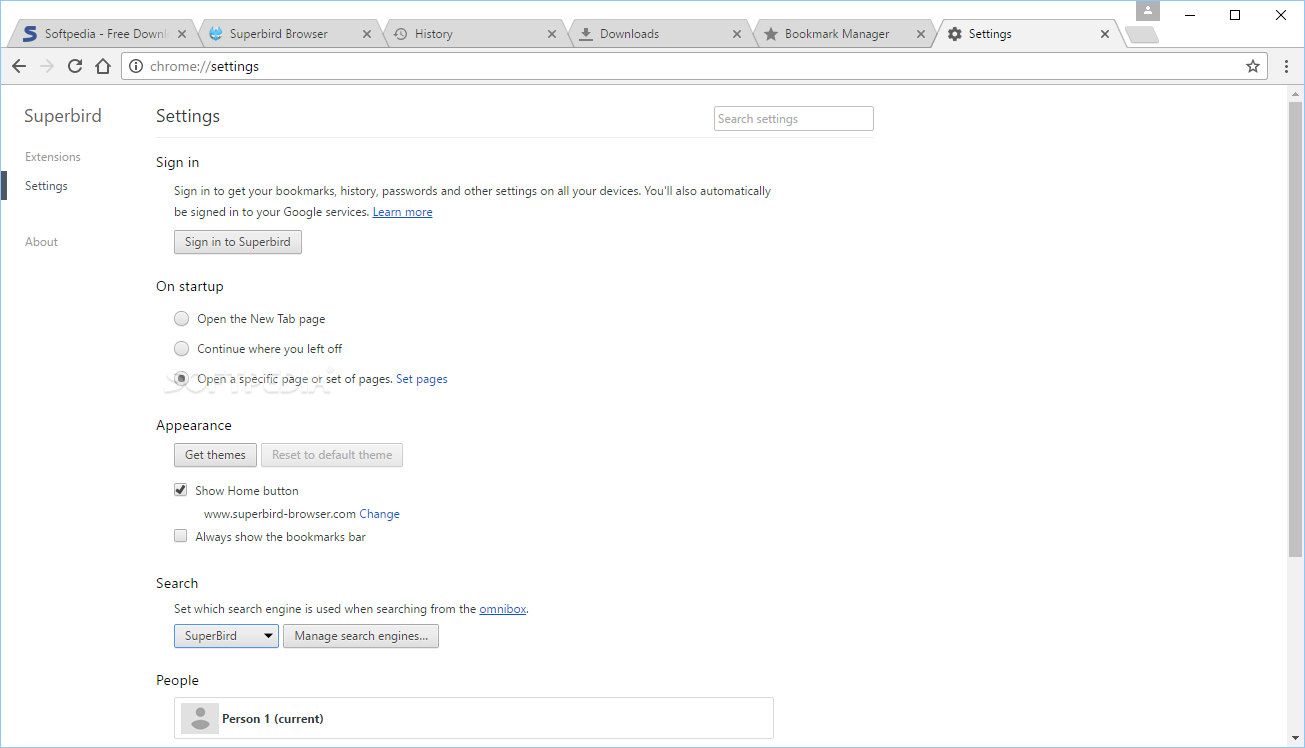Close the Softpedia tab
This screenshot has width=1305, height=748.
coord(182,34)
